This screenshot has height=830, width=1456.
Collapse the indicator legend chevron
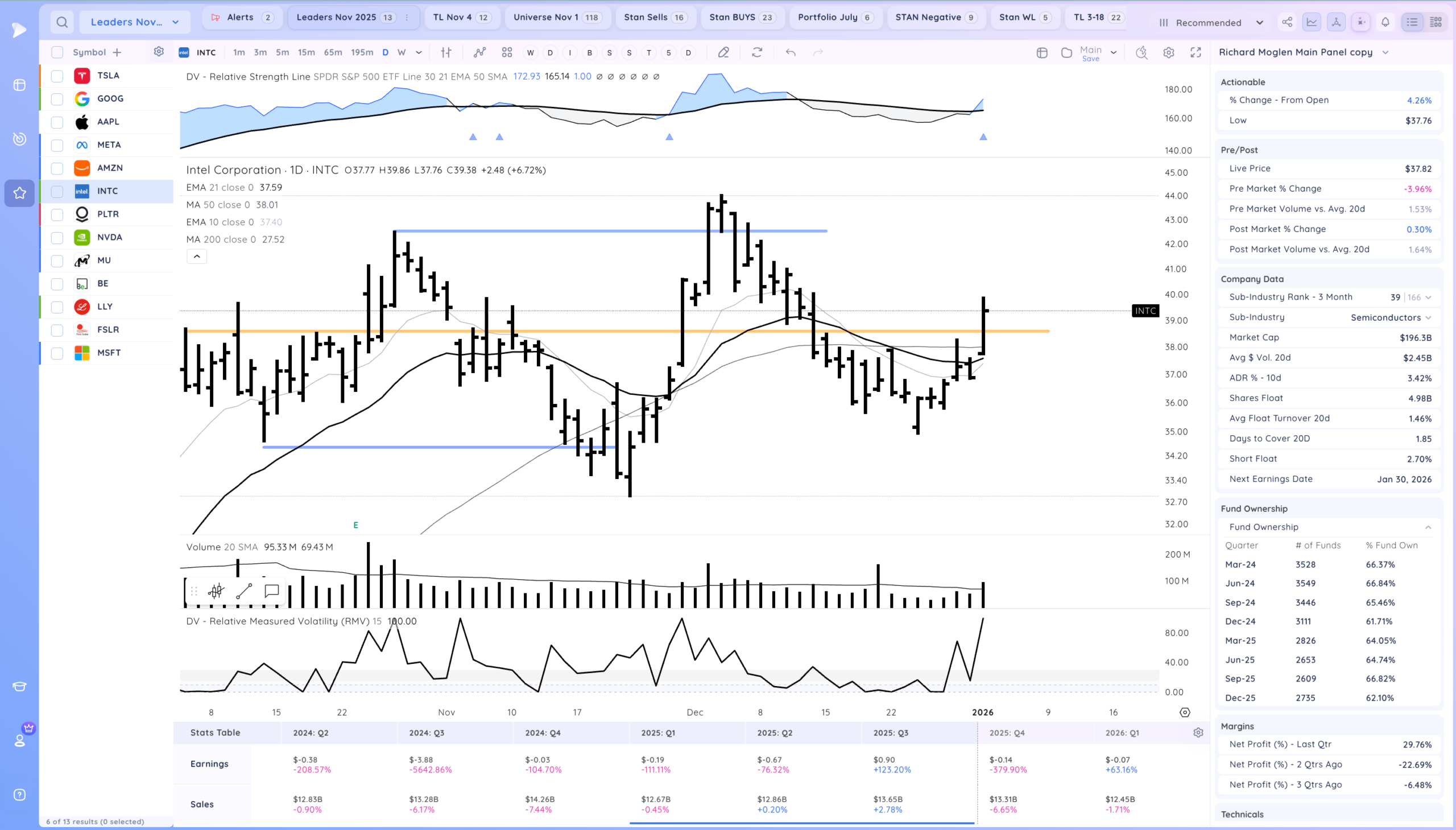click(x=197, y=257)
